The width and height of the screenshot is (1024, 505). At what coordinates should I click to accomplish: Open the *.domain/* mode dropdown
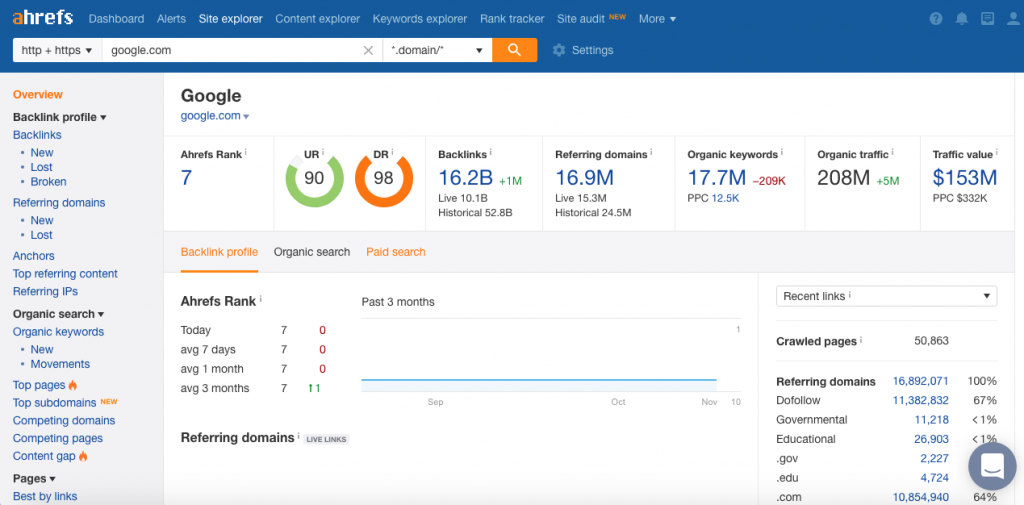point(438,50)
